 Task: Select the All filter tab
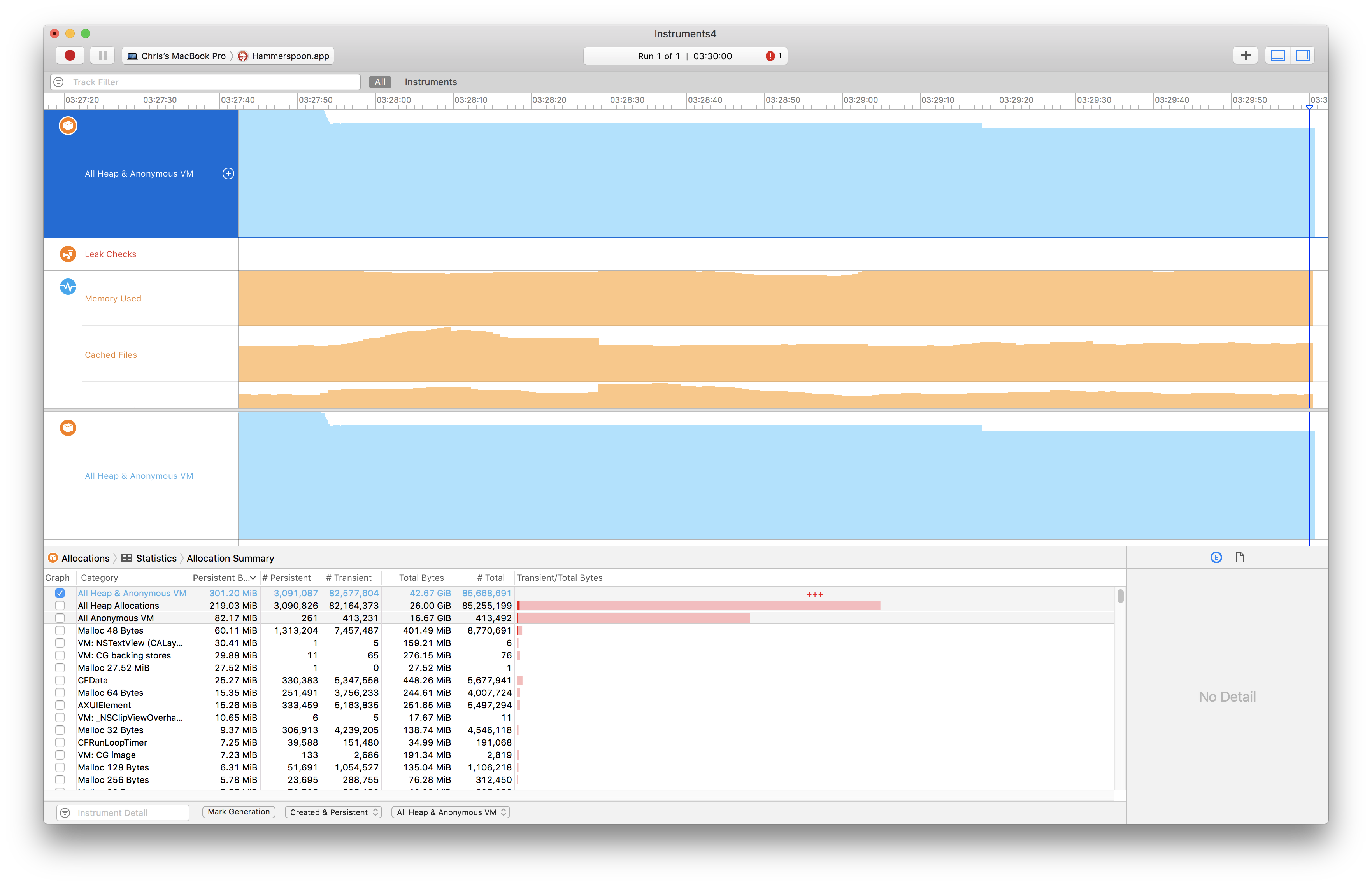click(x=379, y=82)
